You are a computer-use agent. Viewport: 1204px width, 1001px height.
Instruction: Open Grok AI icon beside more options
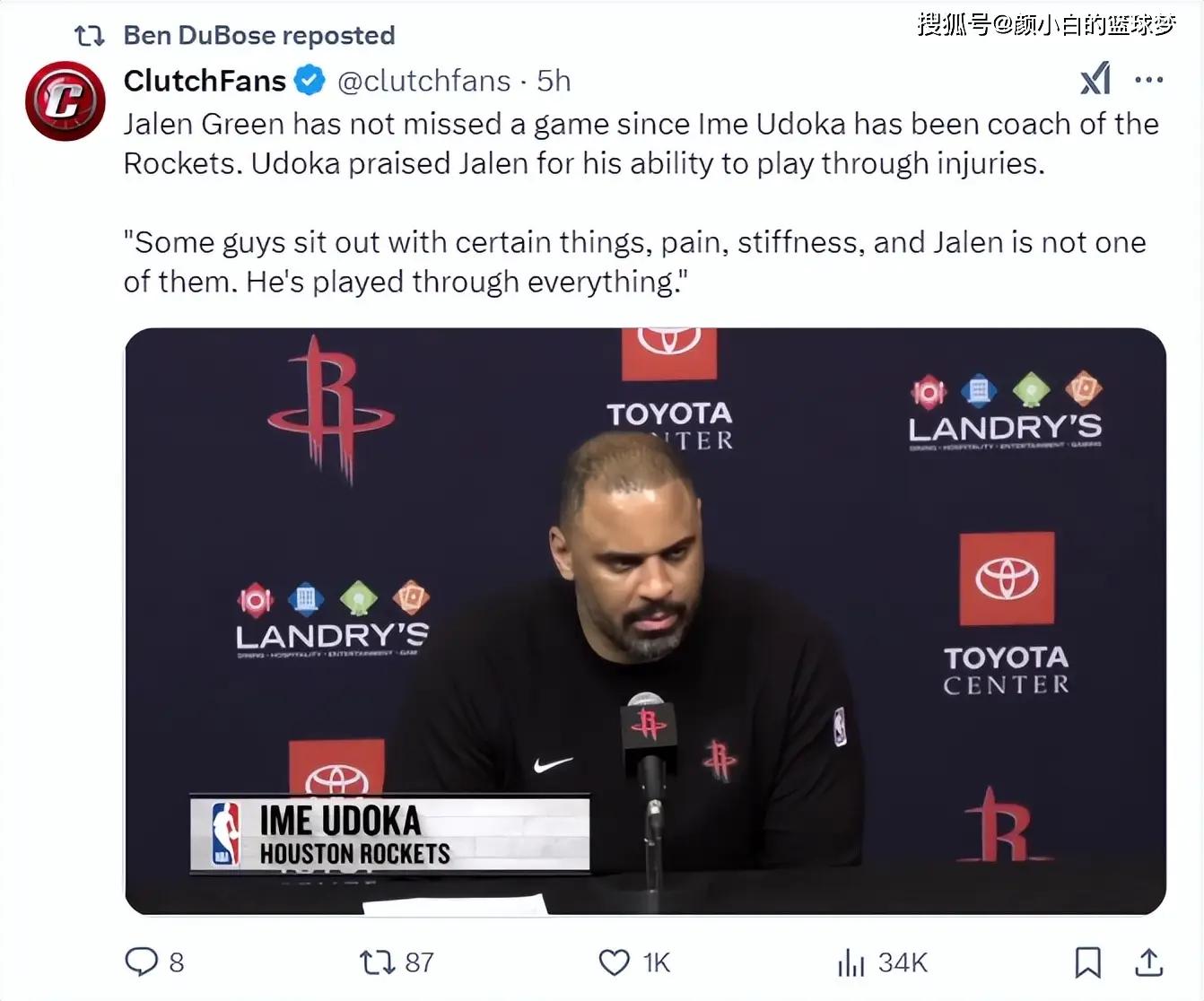[x=1095, y=80]
